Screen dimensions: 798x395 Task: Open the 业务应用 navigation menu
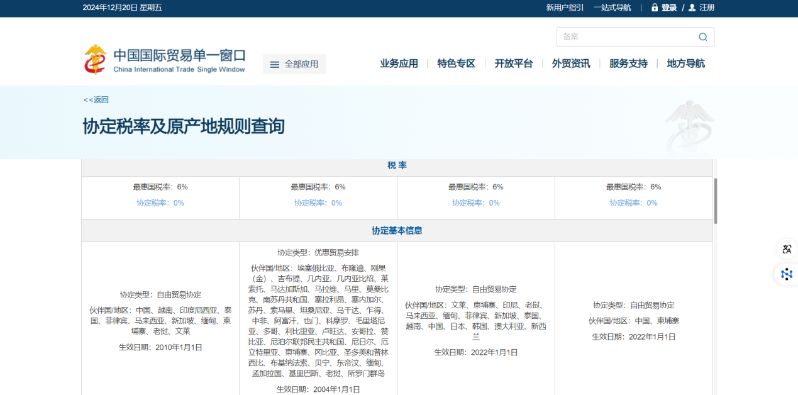(x=399, y=64)
